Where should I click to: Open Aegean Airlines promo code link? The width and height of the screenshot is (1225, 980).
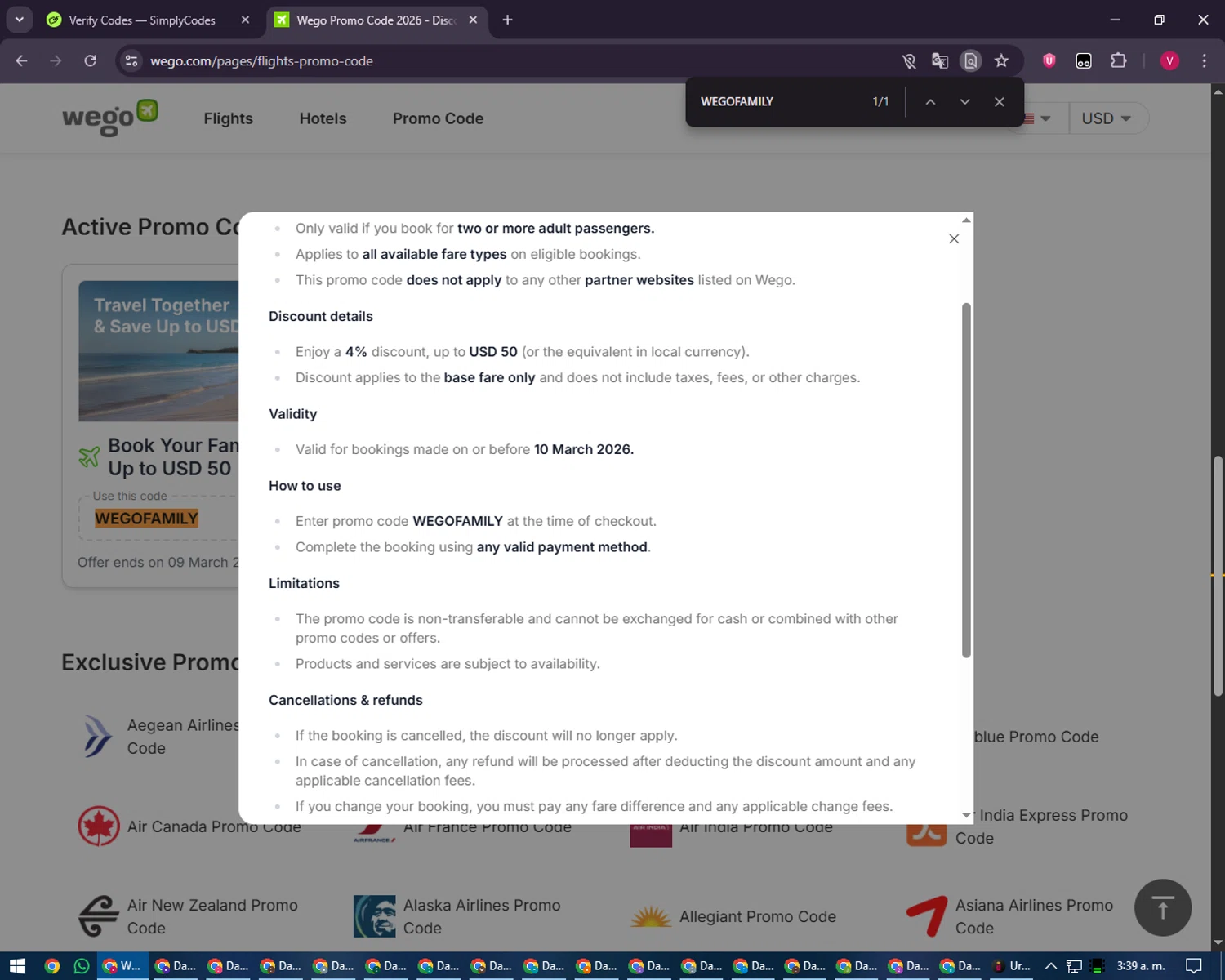184,737
